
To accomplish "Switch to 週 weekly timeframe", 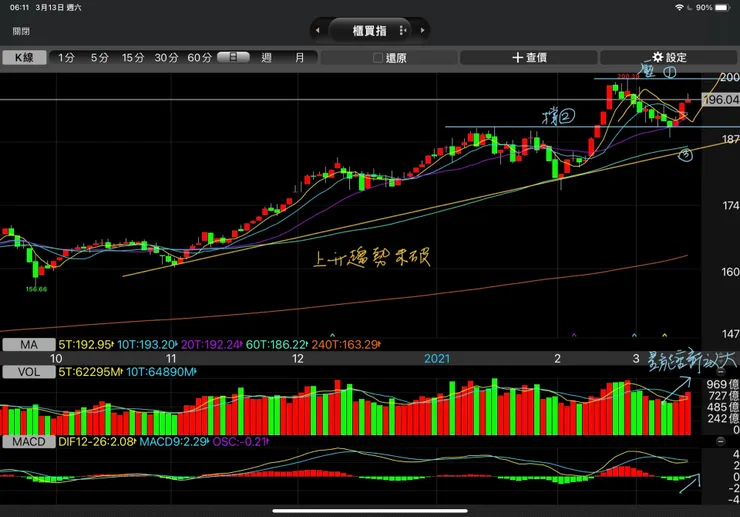I will click(x=266, y=58).
